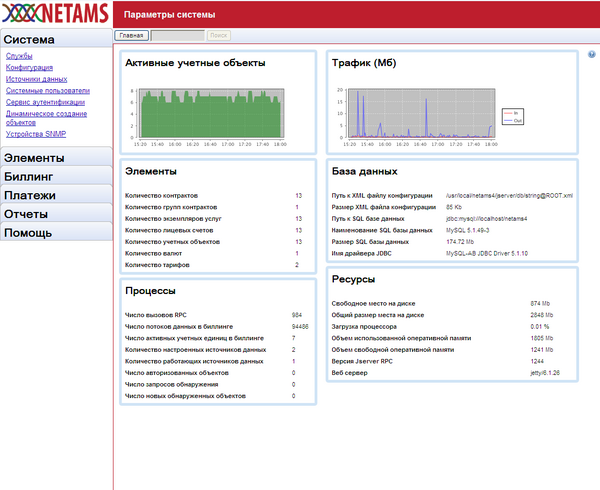Open the Отчеты menu section
This screenshot has height=490, width=600.
coord(55,214)
